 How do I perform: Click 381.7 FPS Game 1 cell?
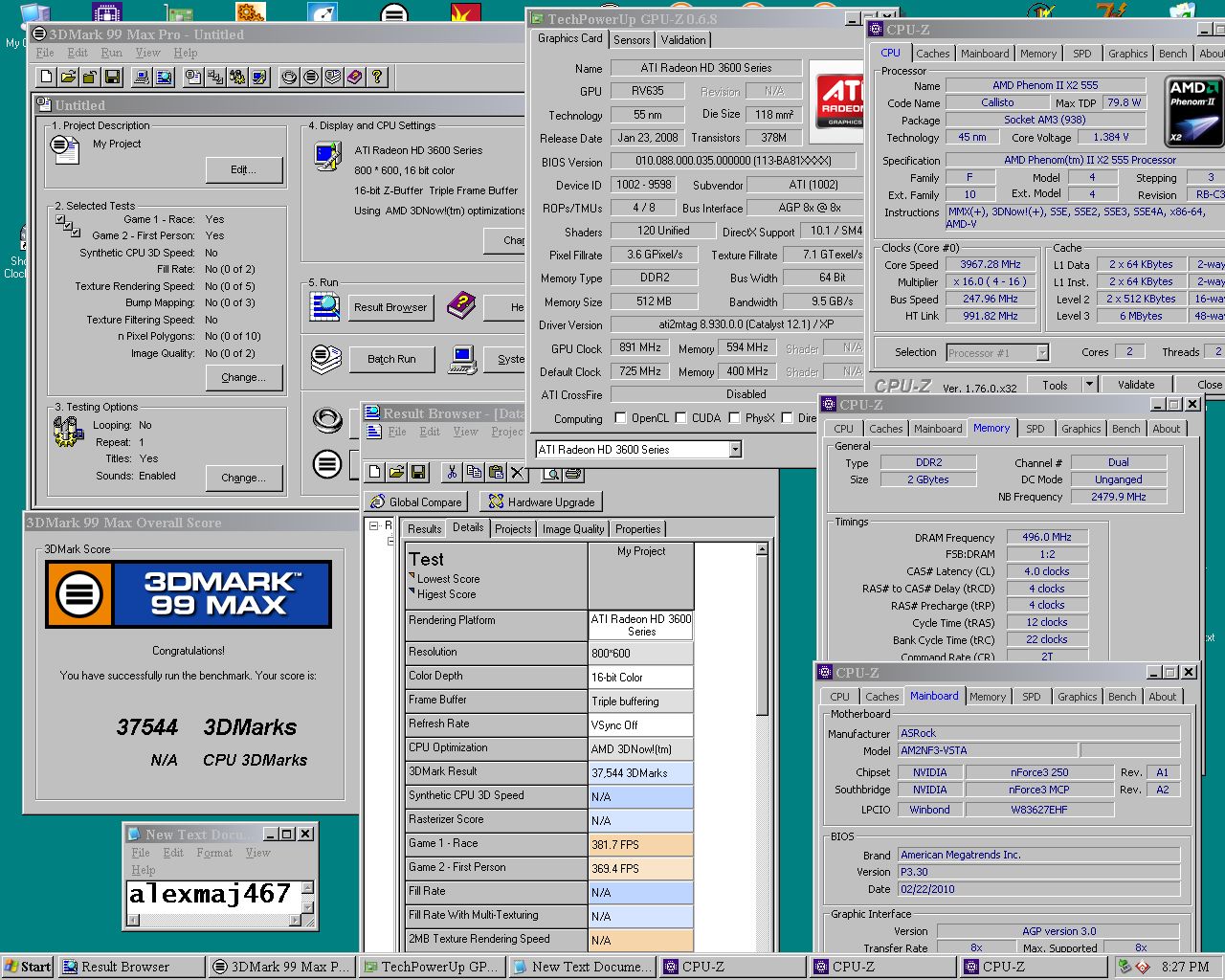(x=640, y=844)
